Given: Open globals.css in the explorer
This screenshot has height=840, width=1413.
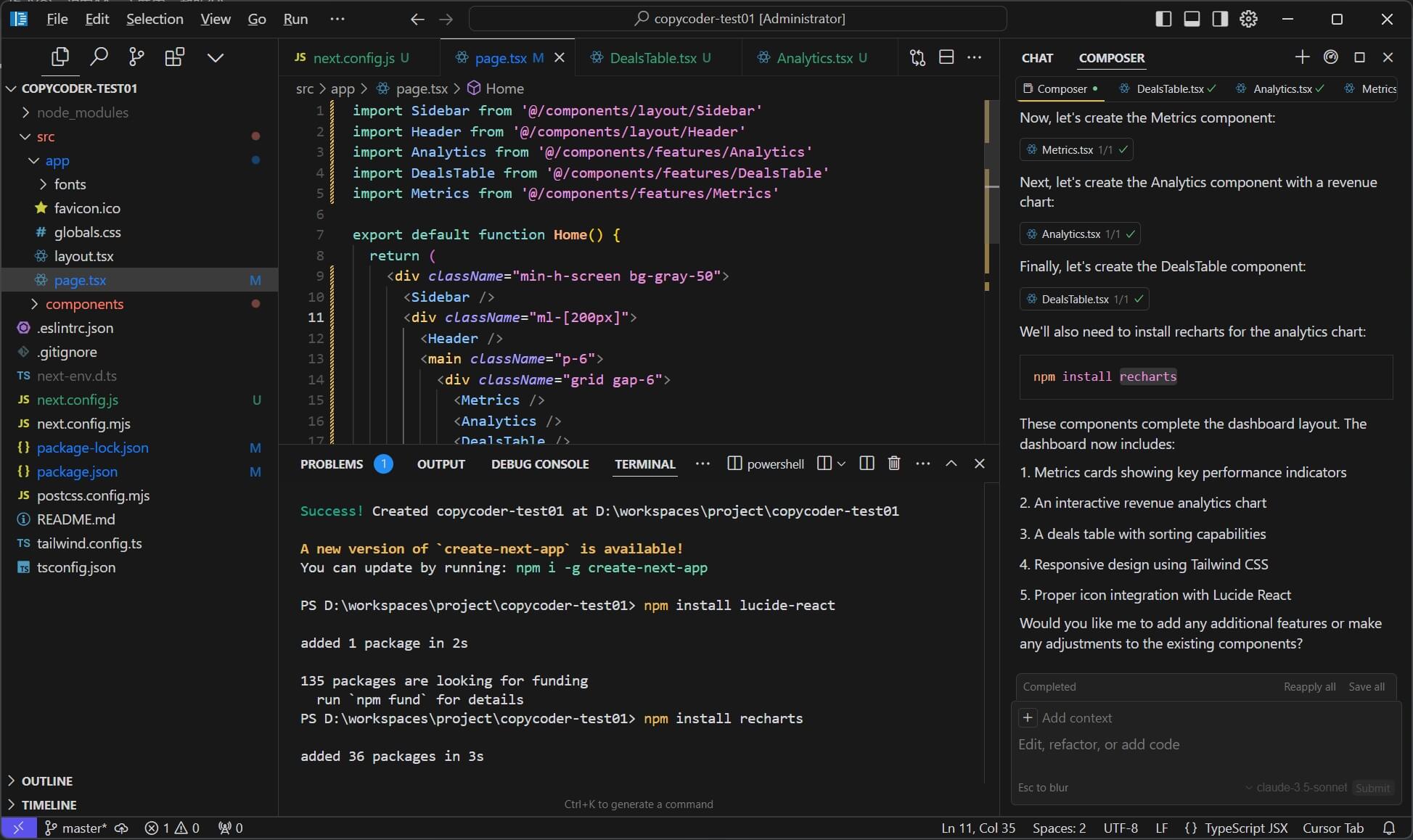Looking at the screenshot, I should (139, 232).
